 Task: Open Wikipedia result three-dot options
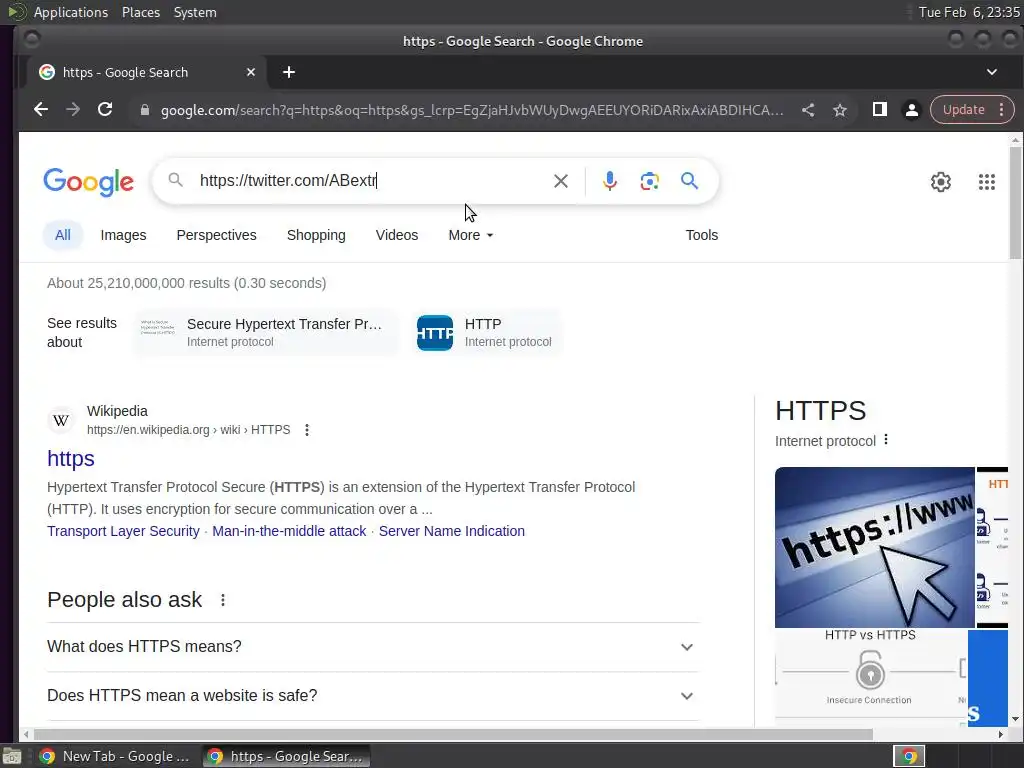point(307,430)
